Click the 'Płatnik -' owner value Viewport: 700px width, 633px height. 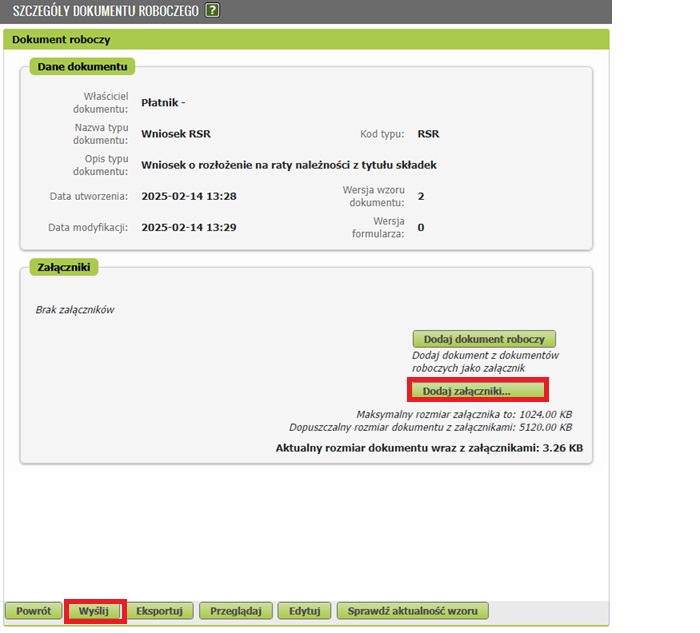tap(163, 103)
